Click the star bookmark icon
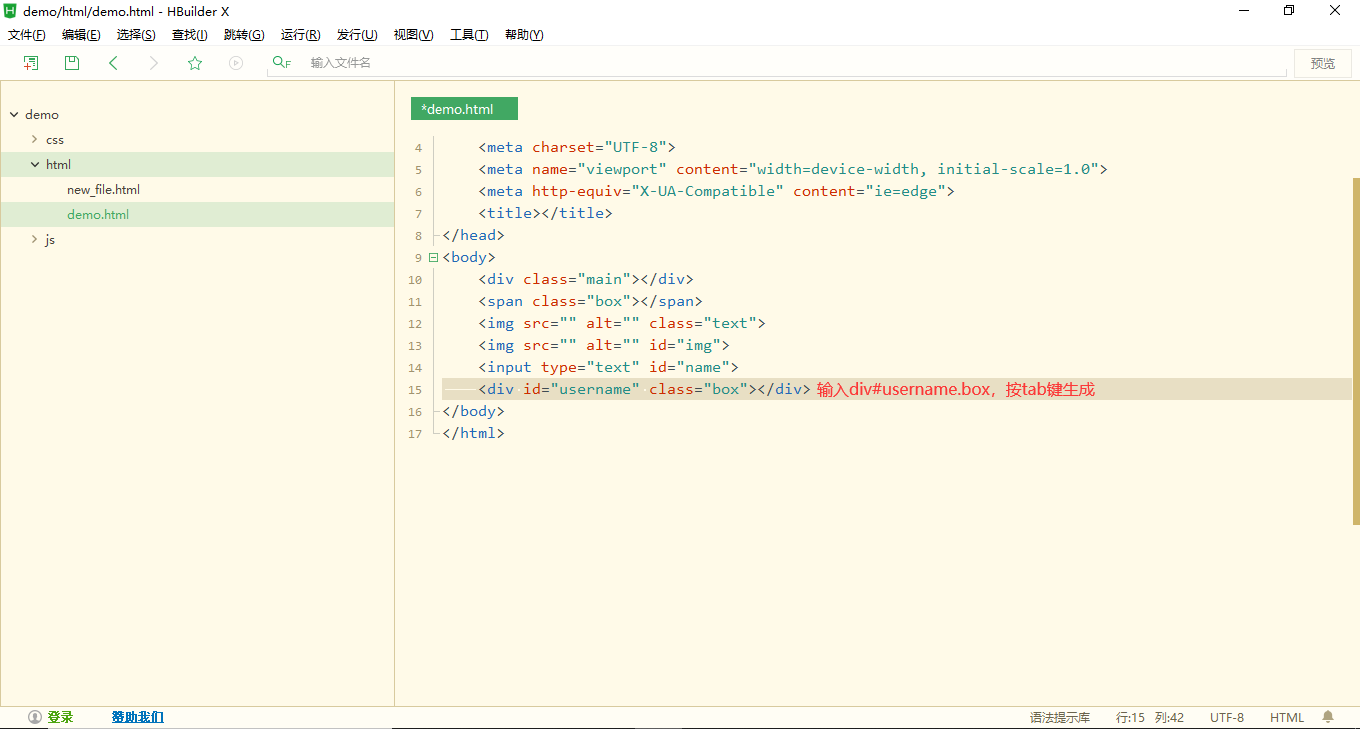The image size is (1360, 729). click(x=195, y=63)
